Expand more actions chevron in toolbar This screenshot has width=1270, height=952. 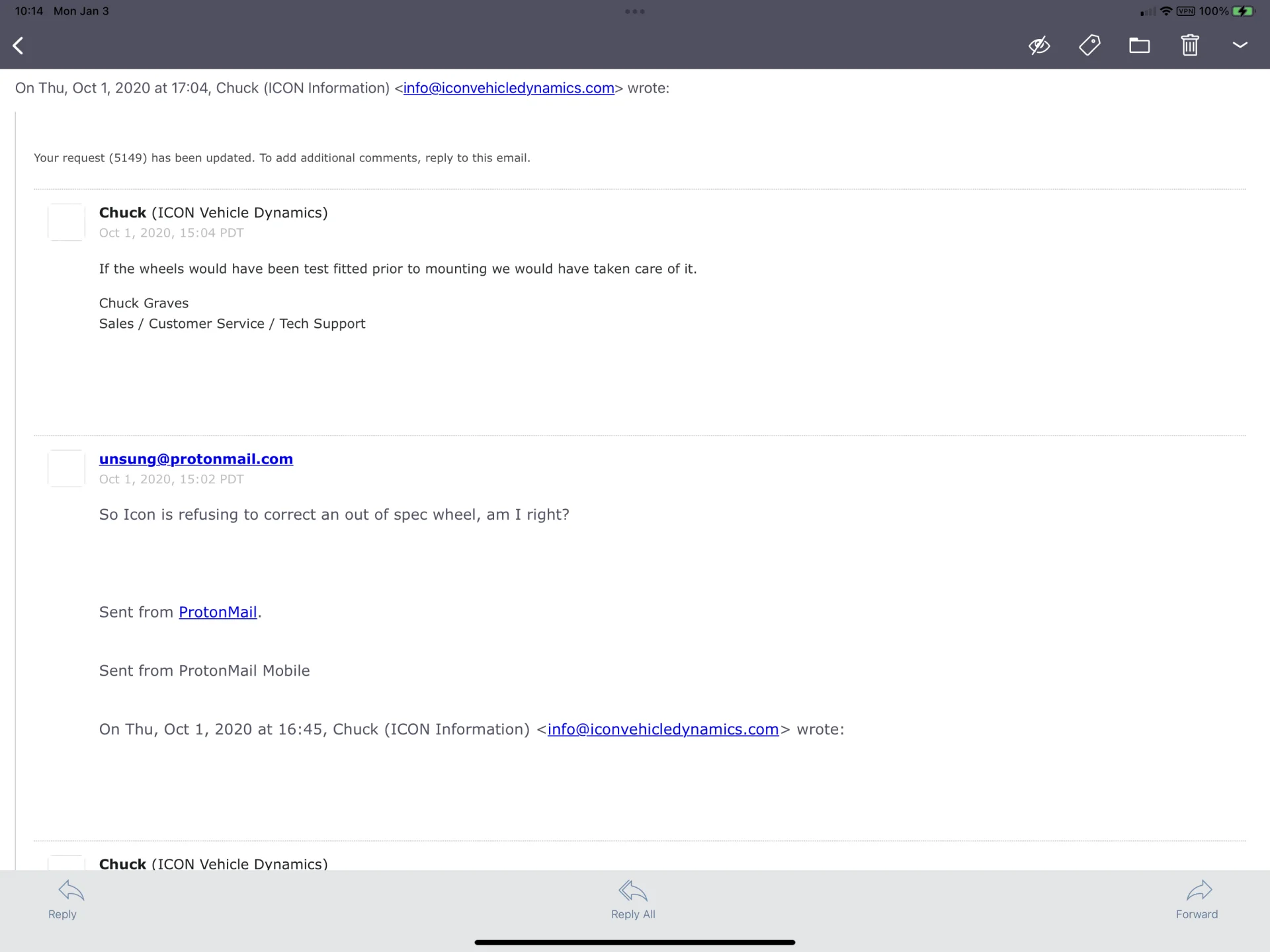point(1240,45)
